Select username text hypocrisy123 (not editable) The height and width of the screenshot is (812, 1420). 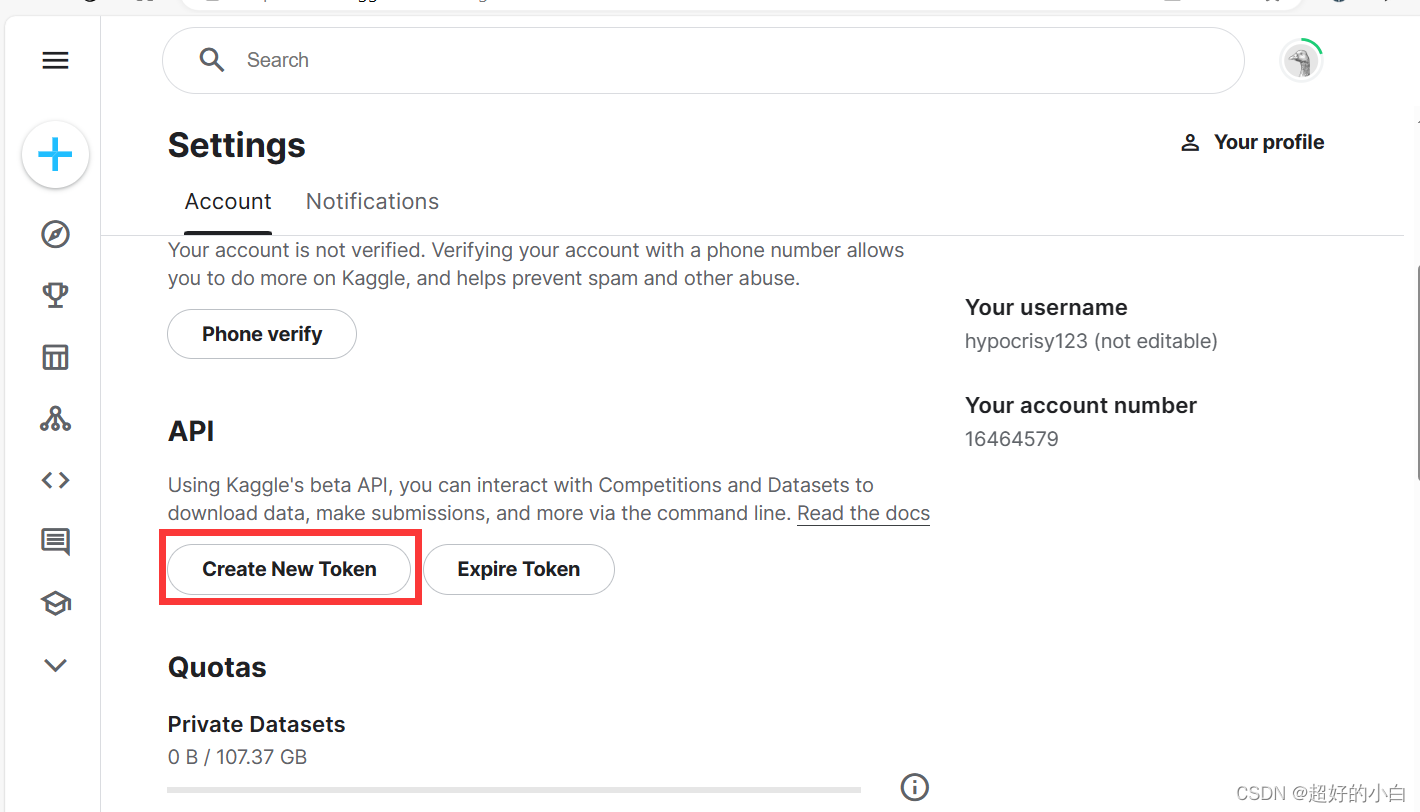pyautogui.click(x=1091, y=341)
